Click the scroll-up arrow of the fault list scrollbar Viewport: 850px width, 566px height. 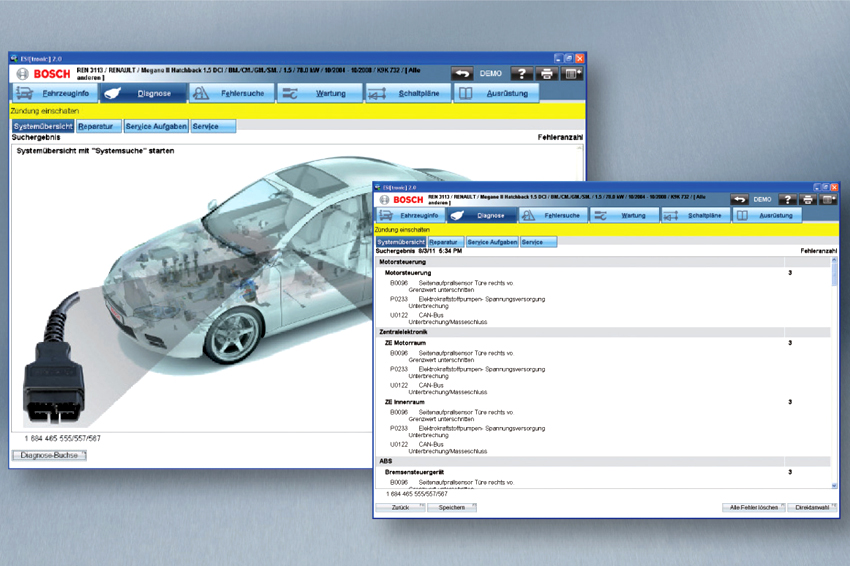click(x=834, y=261)
